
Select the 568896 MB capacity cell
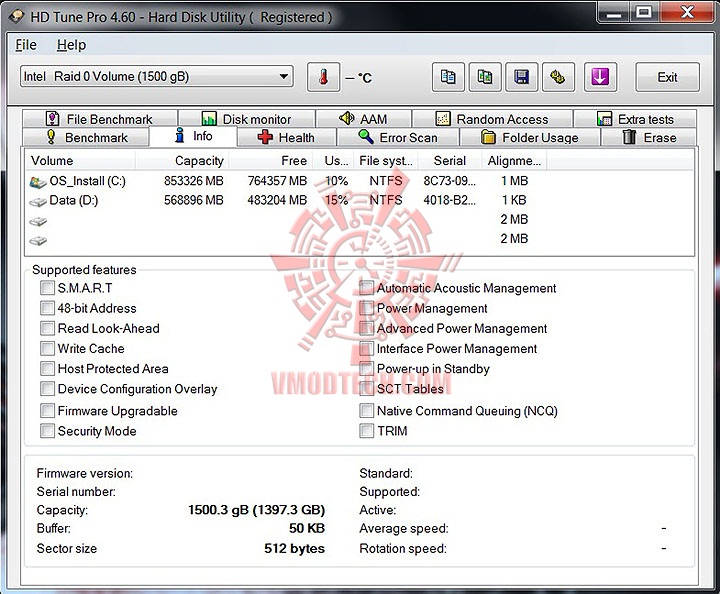(194, 200)
